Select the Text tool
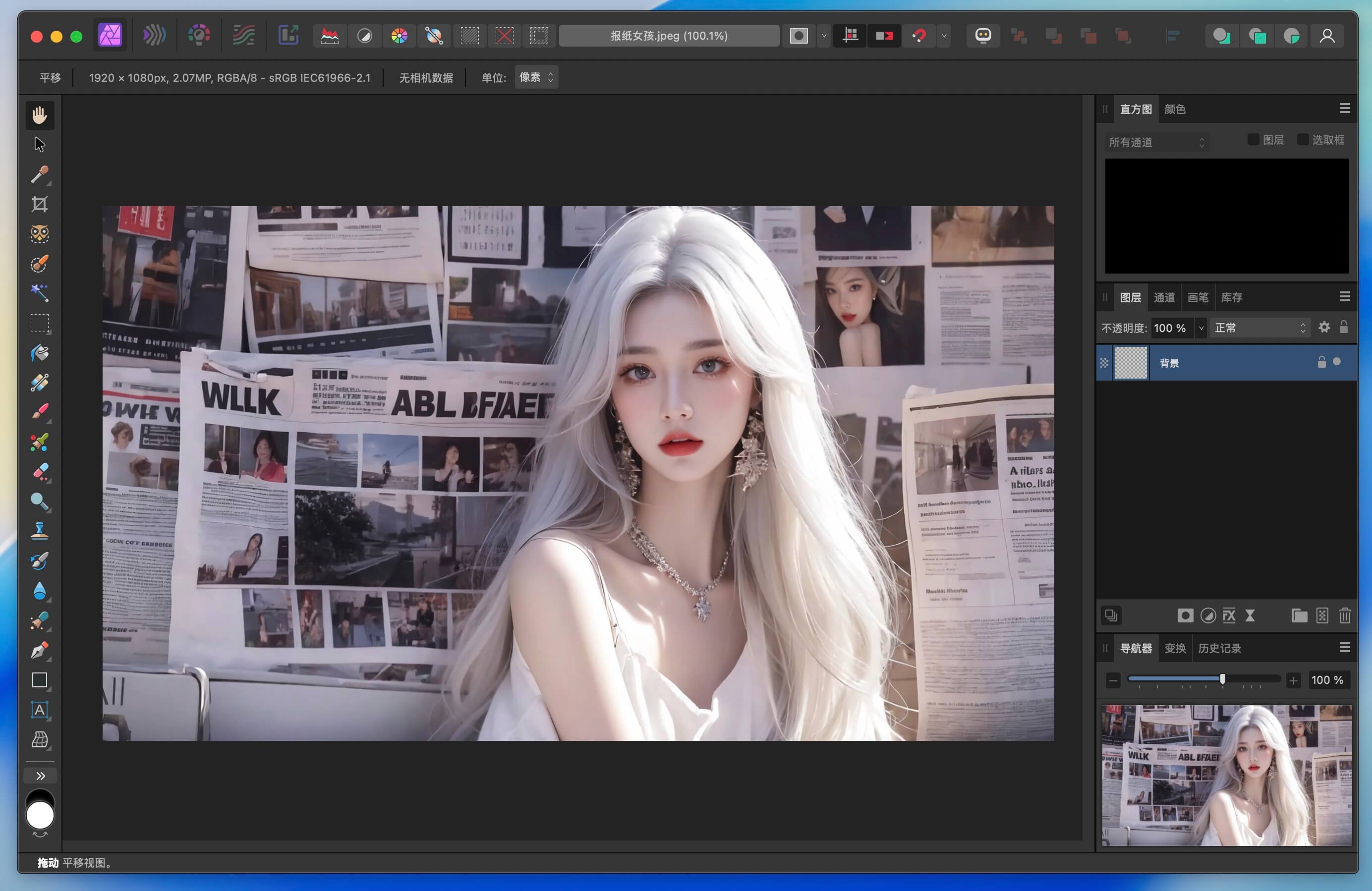The image size is (1372, 891). click(40, 710)
